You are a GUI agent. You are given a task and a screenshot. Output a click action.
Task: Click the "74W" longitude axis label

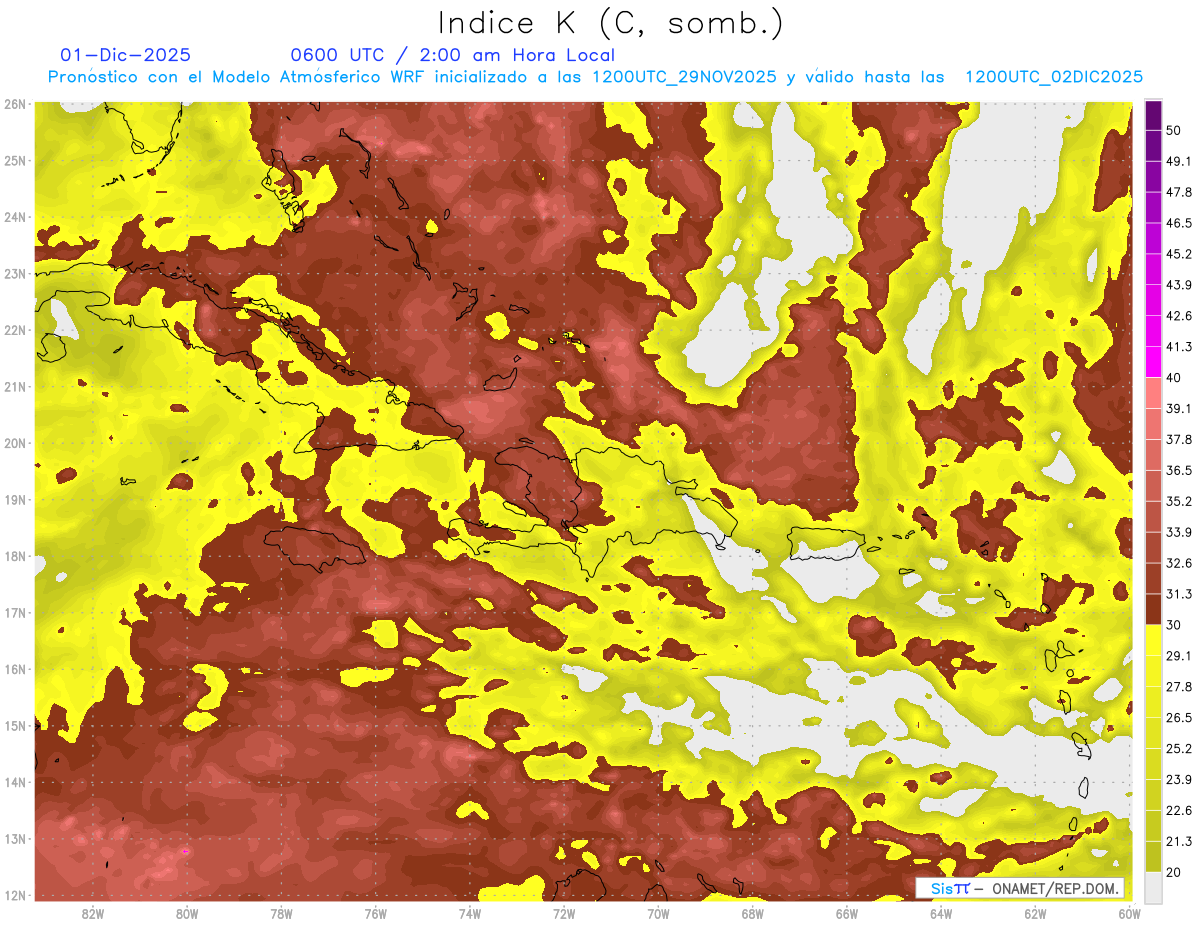pos(470,913)
